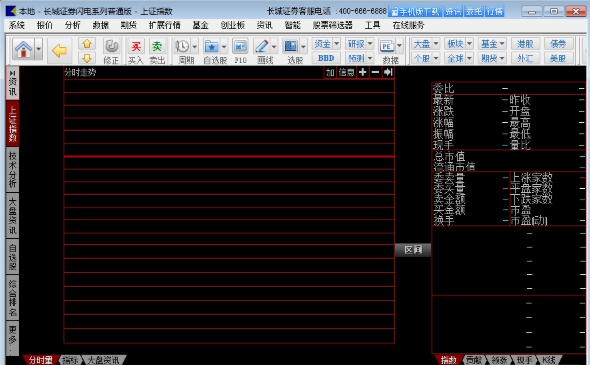Click the 手机版下载 title bar link

point(415,12)
